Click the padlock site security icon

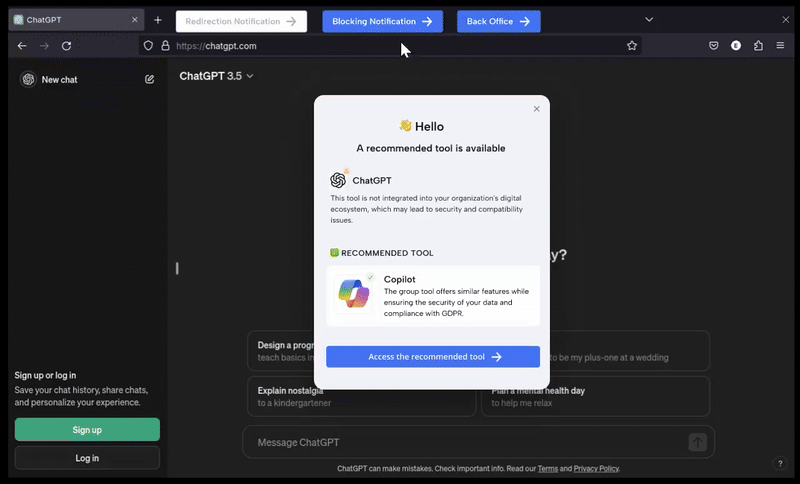pyautogui.click(x=165, y=45)
